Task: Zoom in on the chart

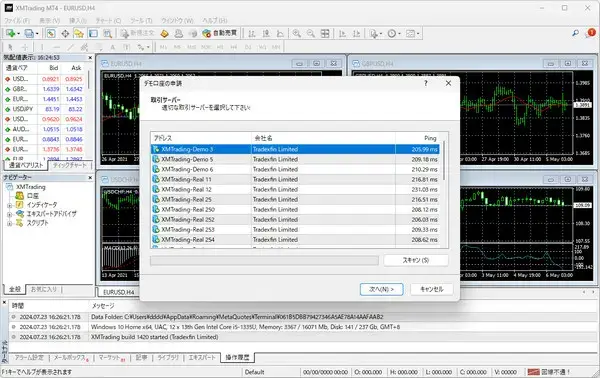Action: pos(297,34)
